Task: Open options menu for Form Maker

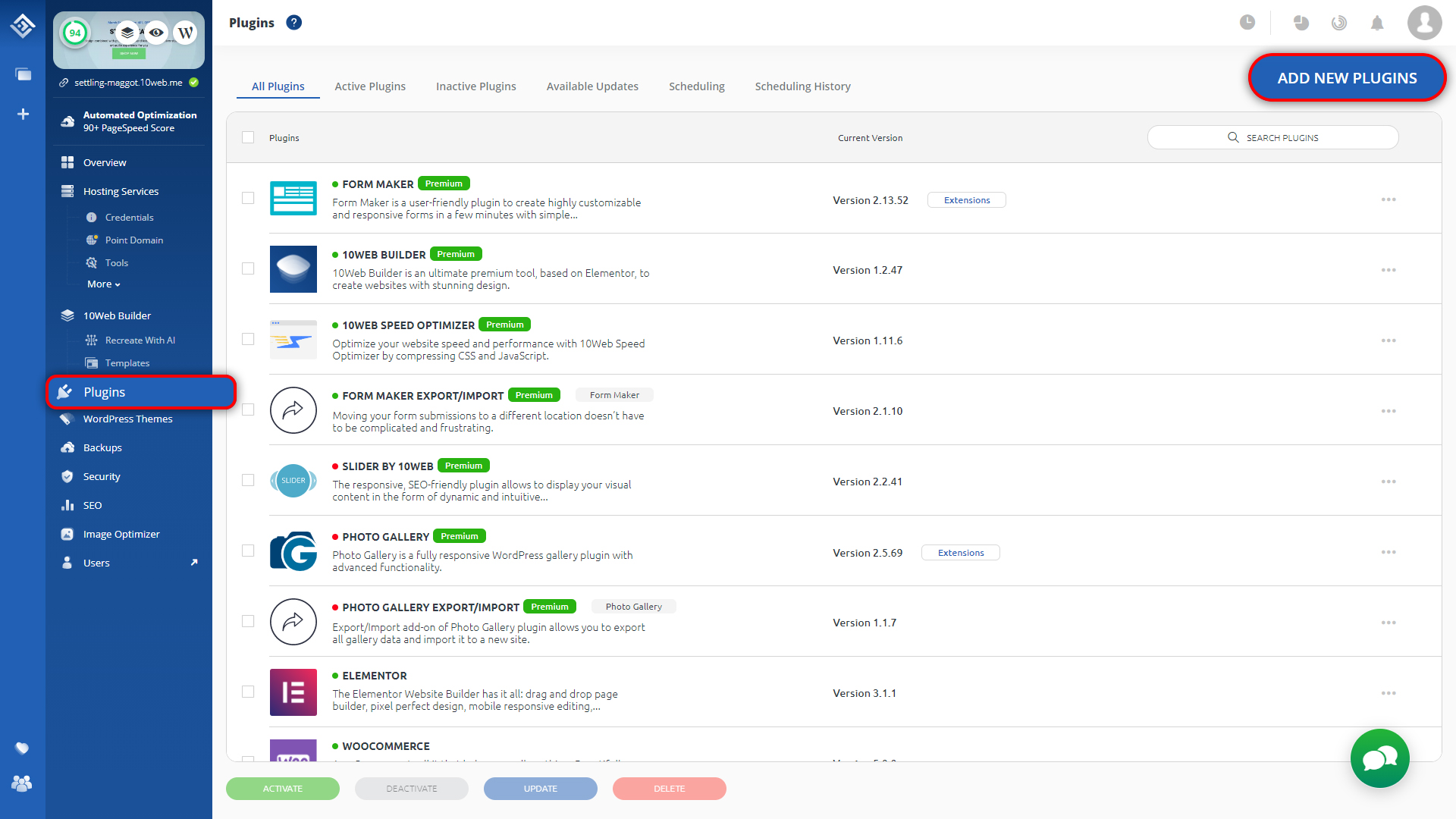Action: (1389, 199)
